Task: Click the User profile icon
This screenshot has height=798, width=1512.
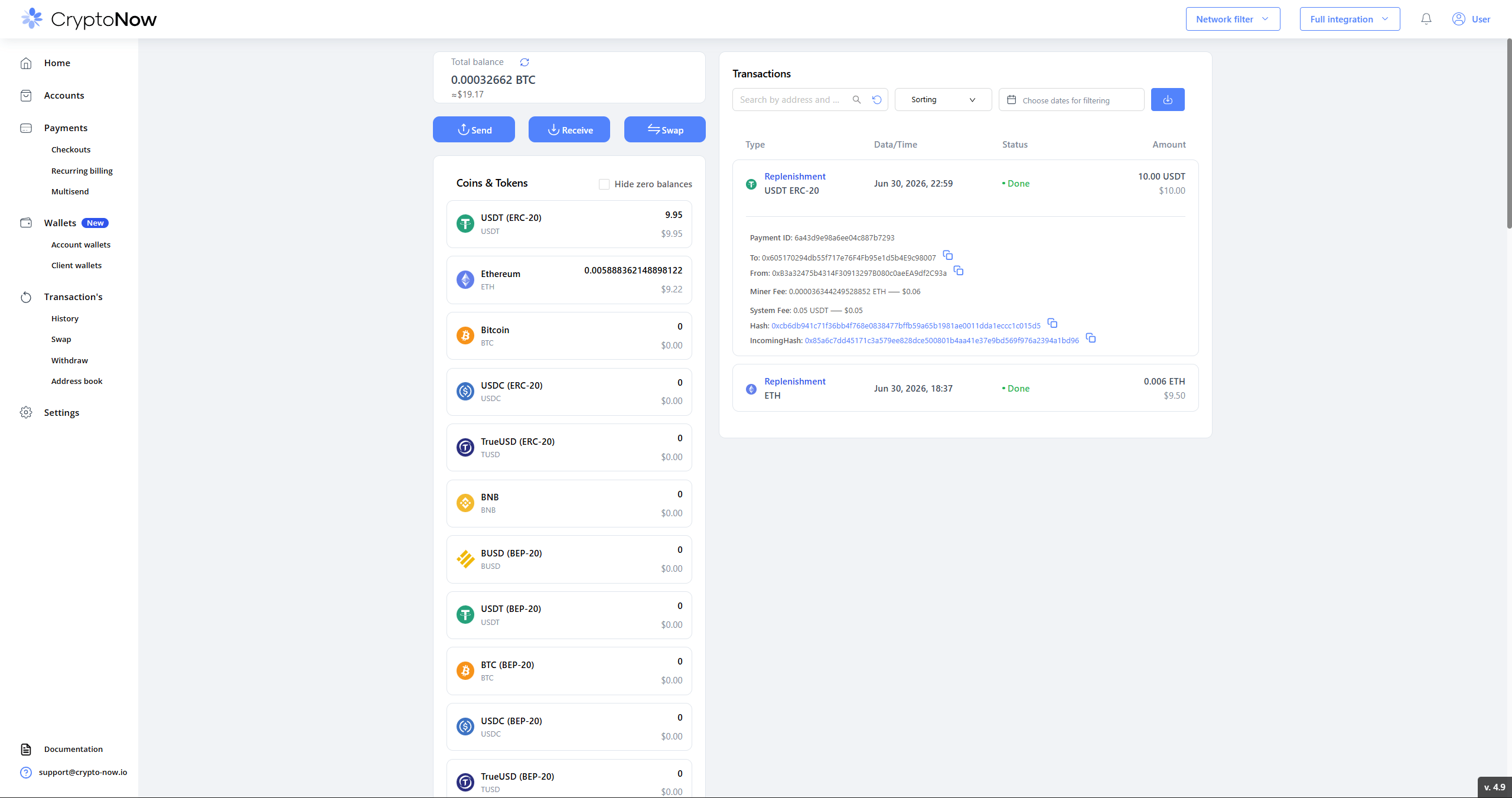Action: click(1458, 19)
